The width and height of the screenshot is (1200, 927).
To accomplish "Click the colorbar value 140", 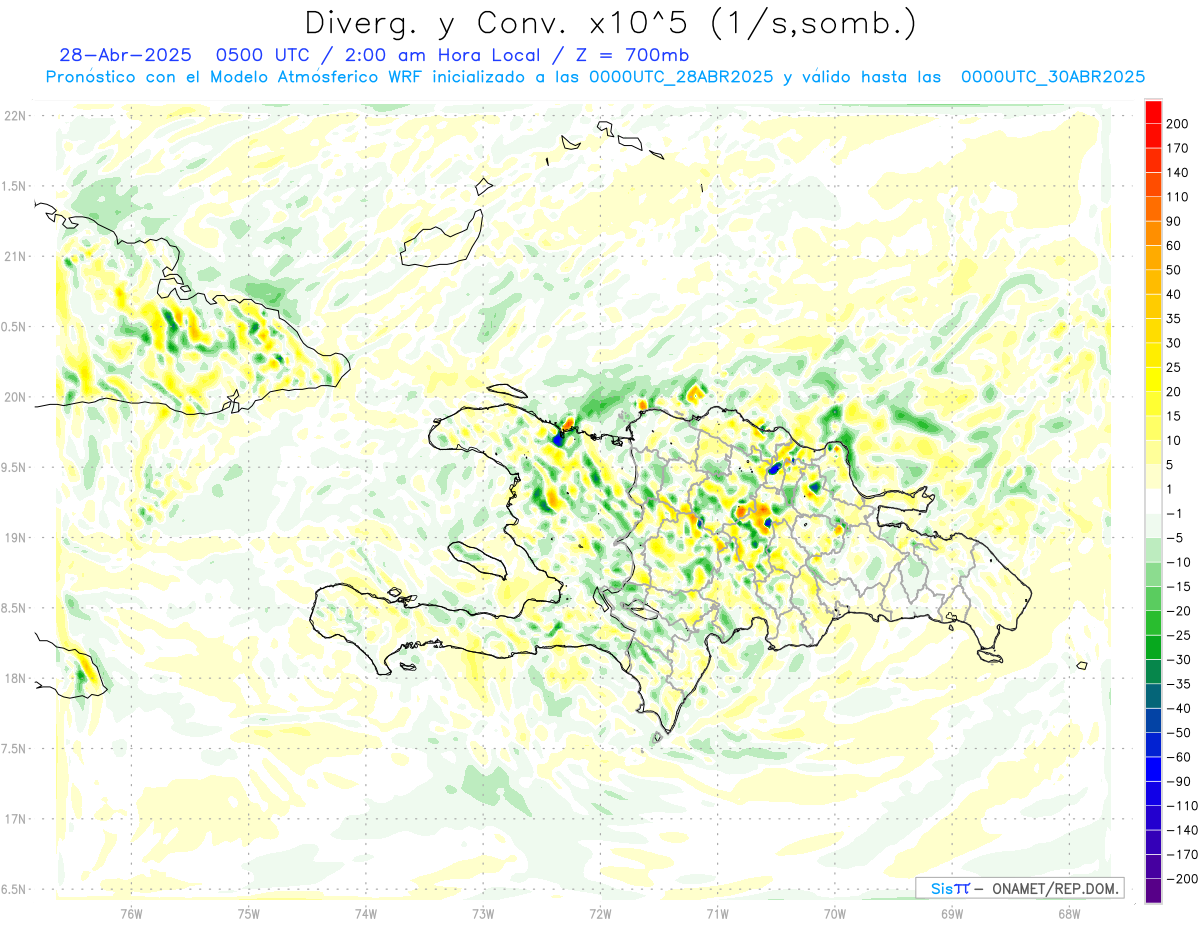I will pyautogui.click(x=1177, y=173).
